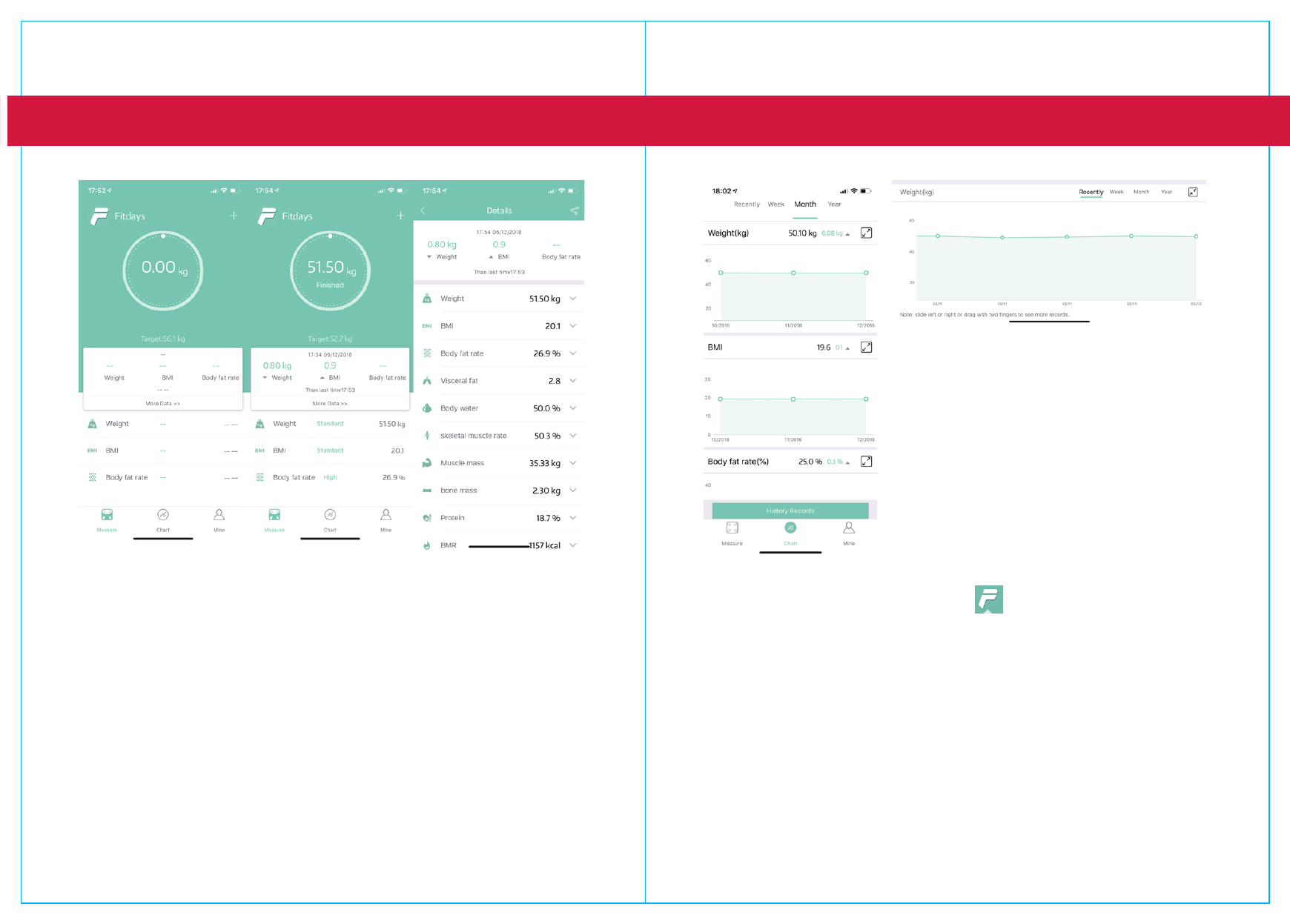Switch to the Week tab in chart screen

(x=775, y=205)
